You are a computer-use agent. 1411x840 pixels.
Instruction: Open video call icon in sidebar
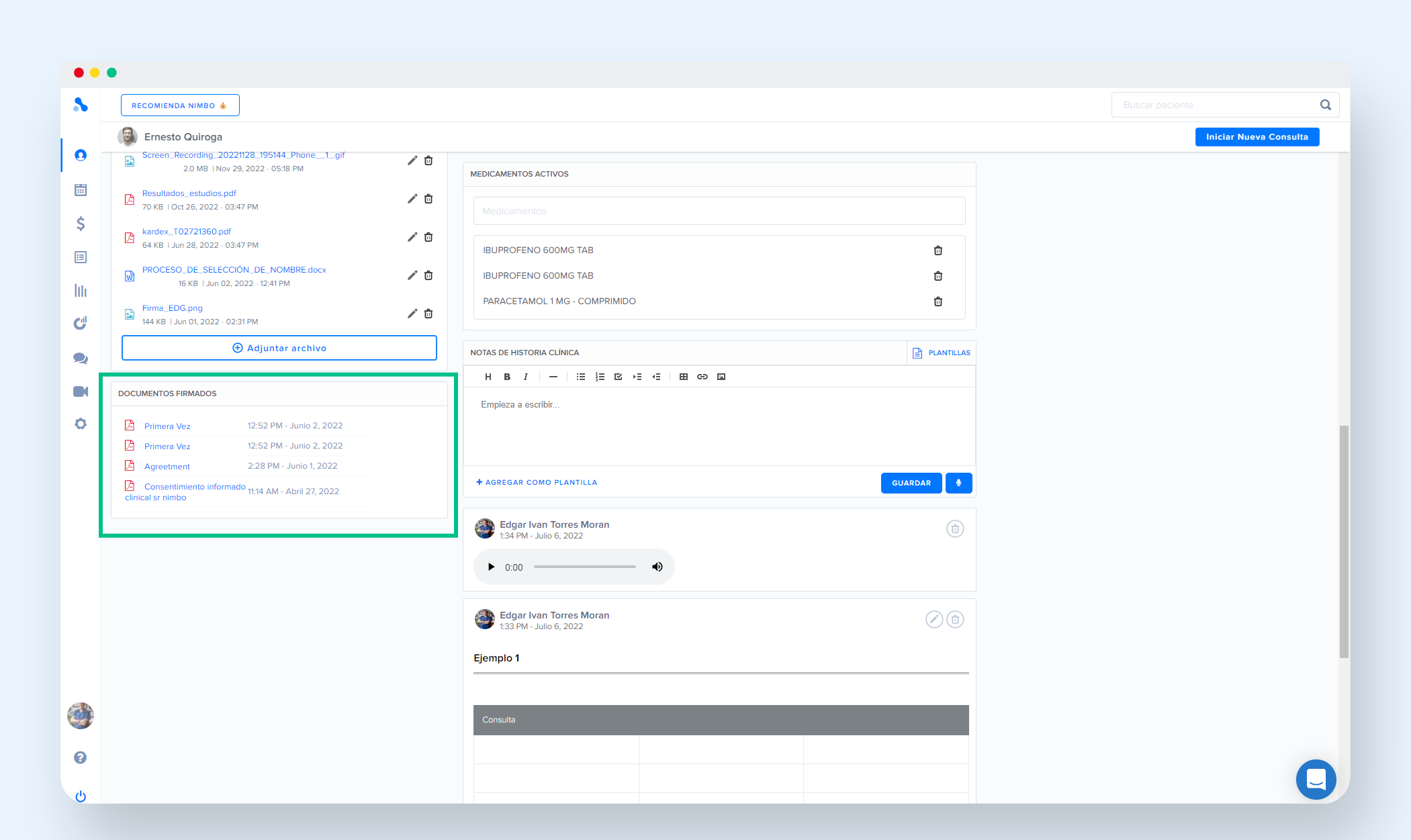point(81,391)
